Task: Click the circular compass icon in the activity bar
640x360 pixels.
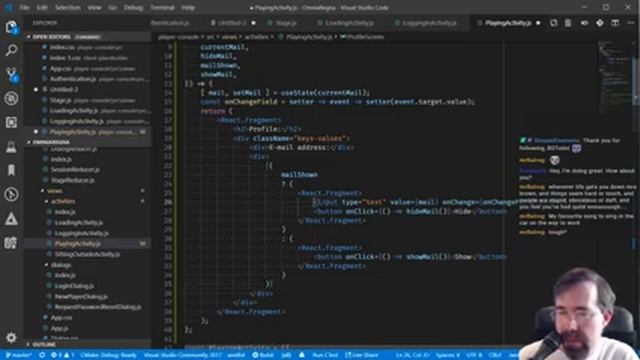Action: [11, 194]
